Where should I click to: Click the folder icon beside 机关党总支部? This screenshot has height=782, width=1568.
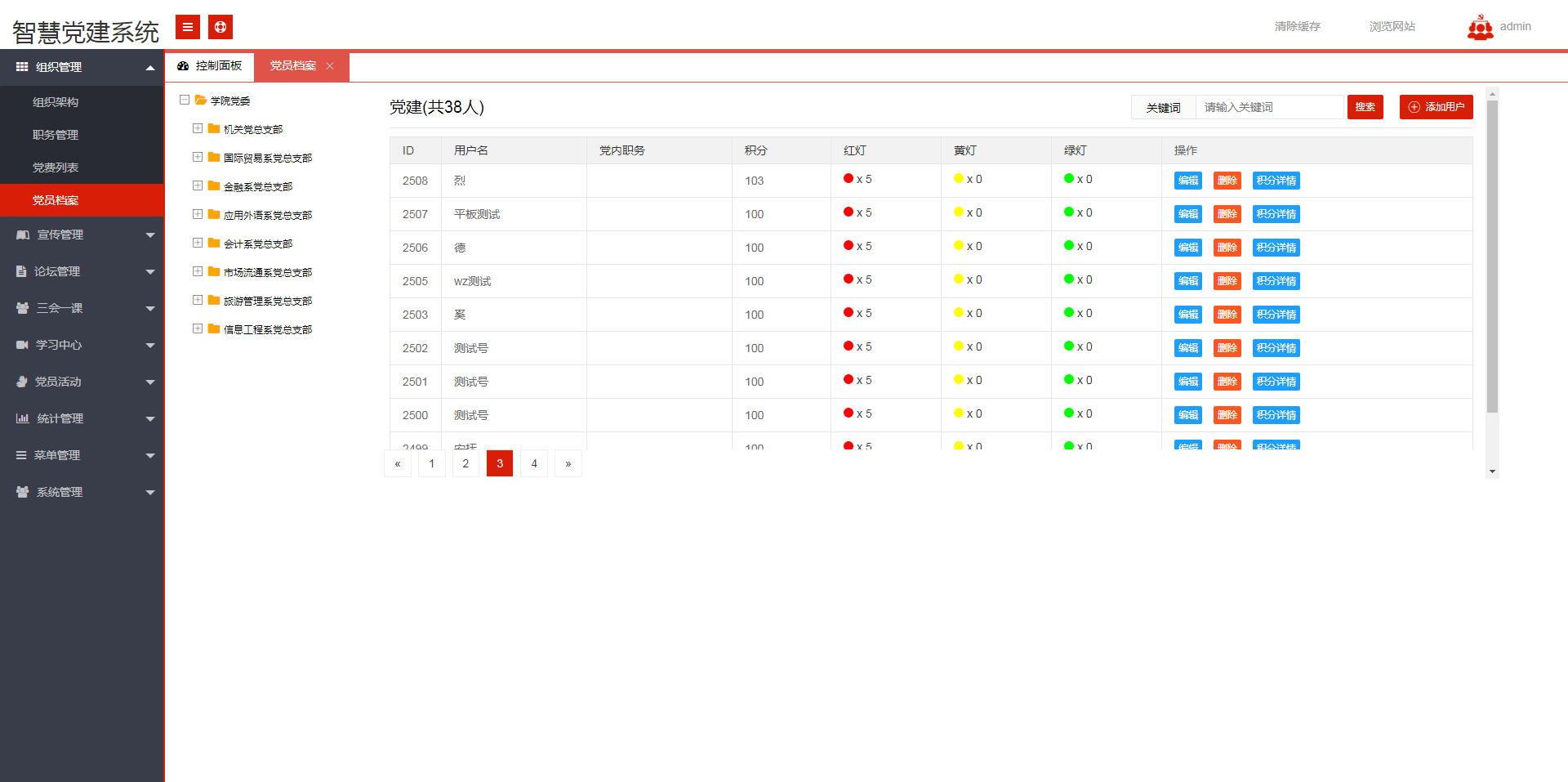(x=214, y=129)
